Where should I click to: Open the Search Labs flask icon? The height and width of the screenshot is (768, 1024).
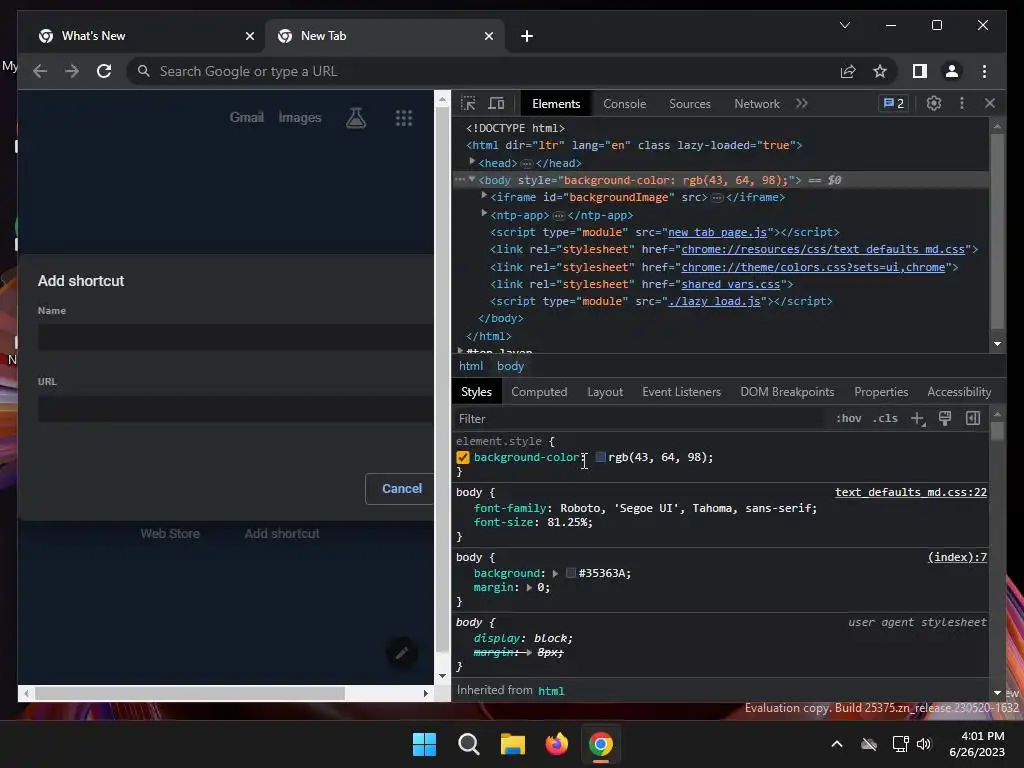coord(356,118)
